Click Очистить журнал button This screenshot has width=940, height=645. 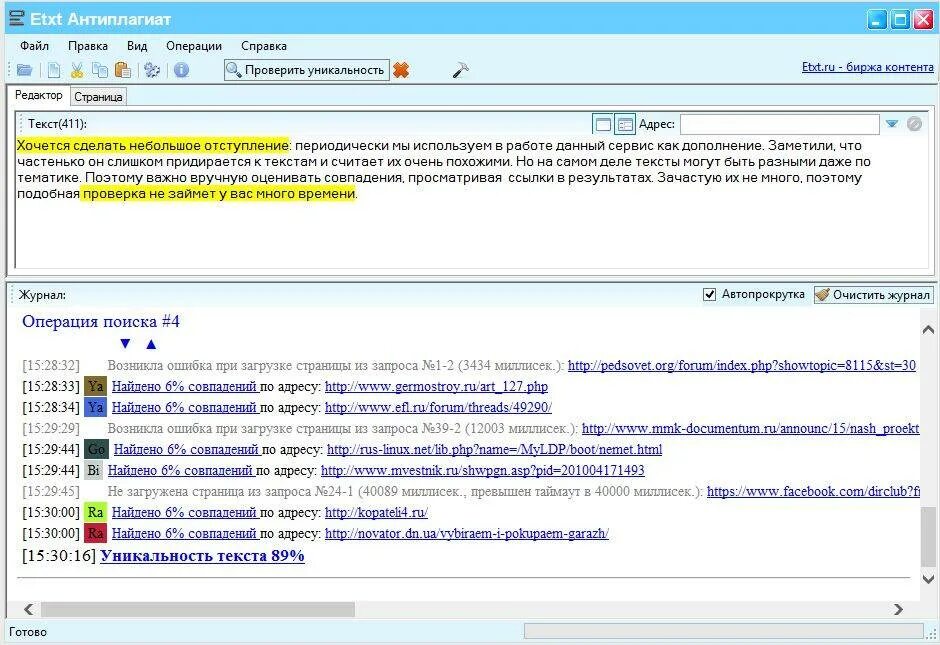pos(873,294)
